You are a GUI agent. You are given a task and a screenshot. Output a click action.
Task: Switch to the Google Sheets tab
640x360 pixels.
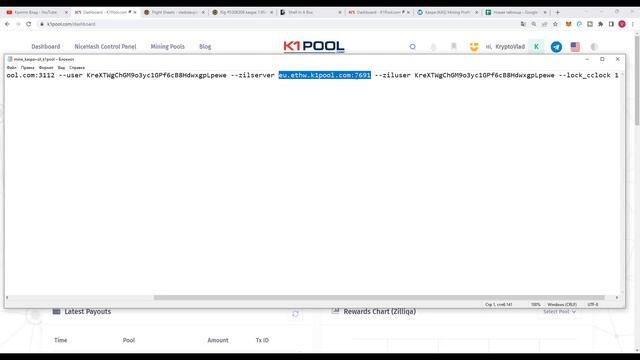coord(515,12)
